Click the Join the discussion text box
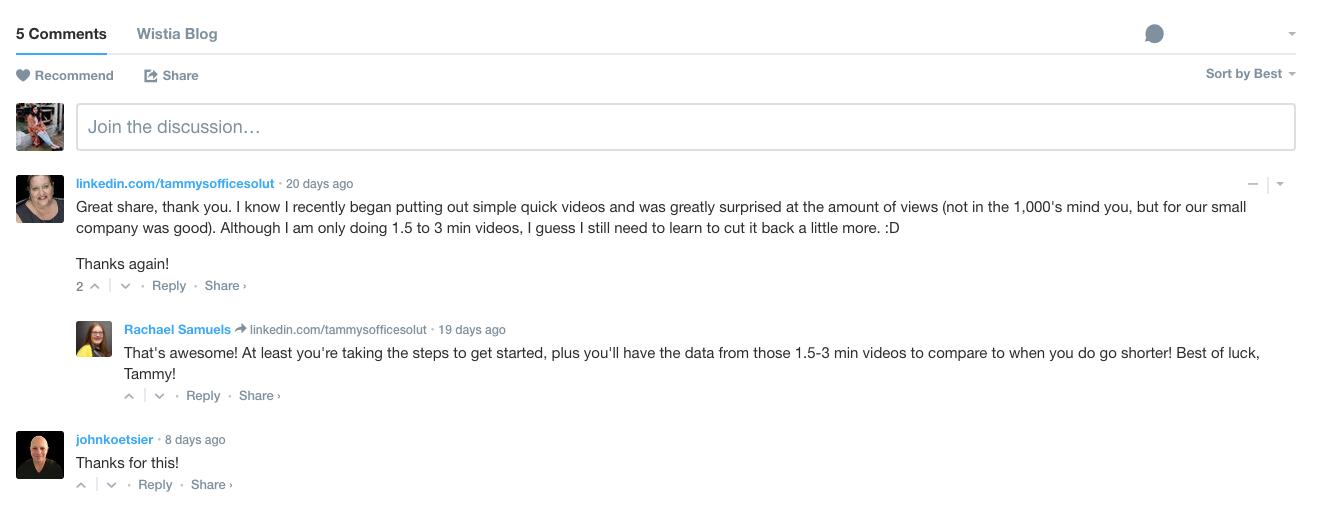Screen dimensions: 1326x511 coord(685,127)
